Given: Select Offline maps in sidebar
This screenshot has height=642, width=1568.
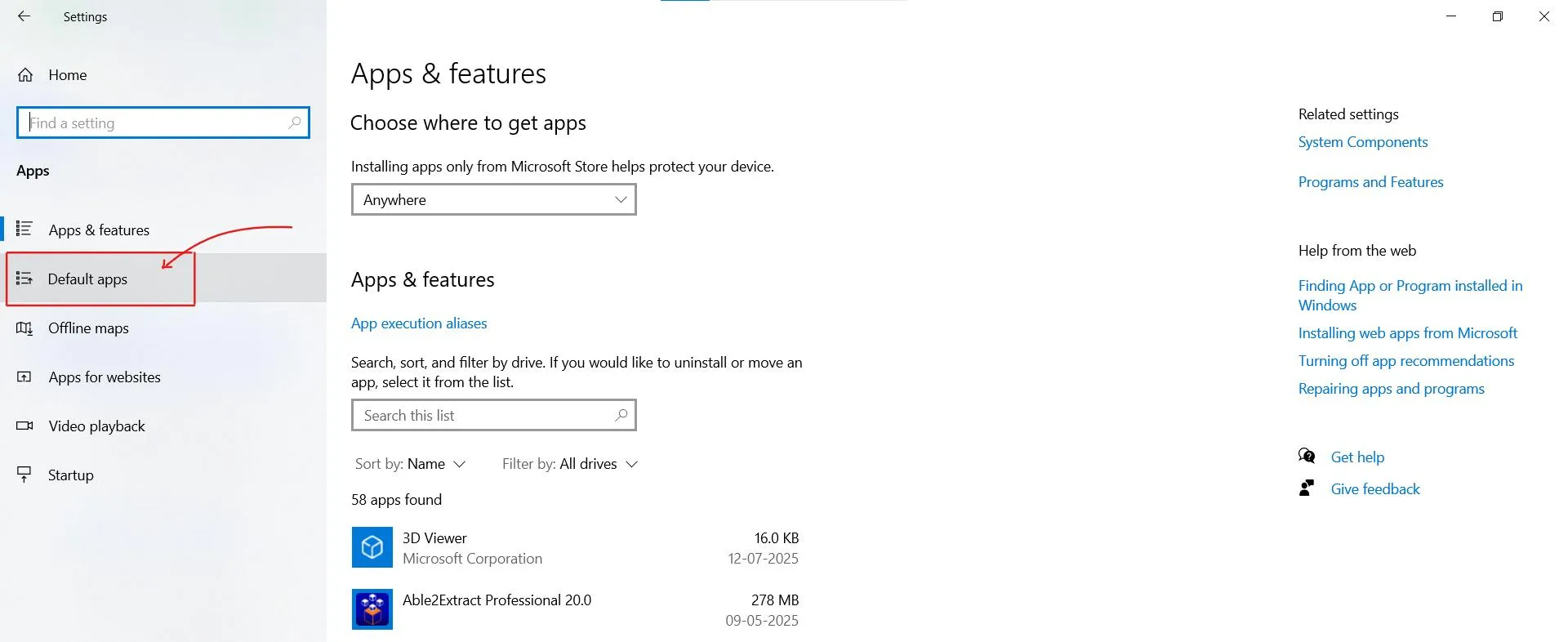Looking at the screenshot, I should (x=163, y=328).
